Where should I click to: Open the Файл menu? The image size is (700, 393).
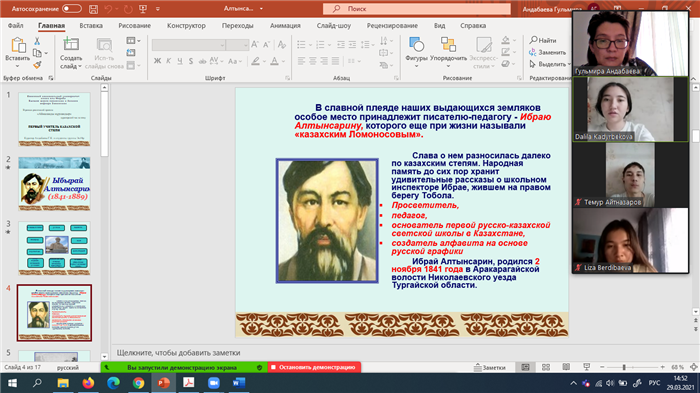point(16,25)
